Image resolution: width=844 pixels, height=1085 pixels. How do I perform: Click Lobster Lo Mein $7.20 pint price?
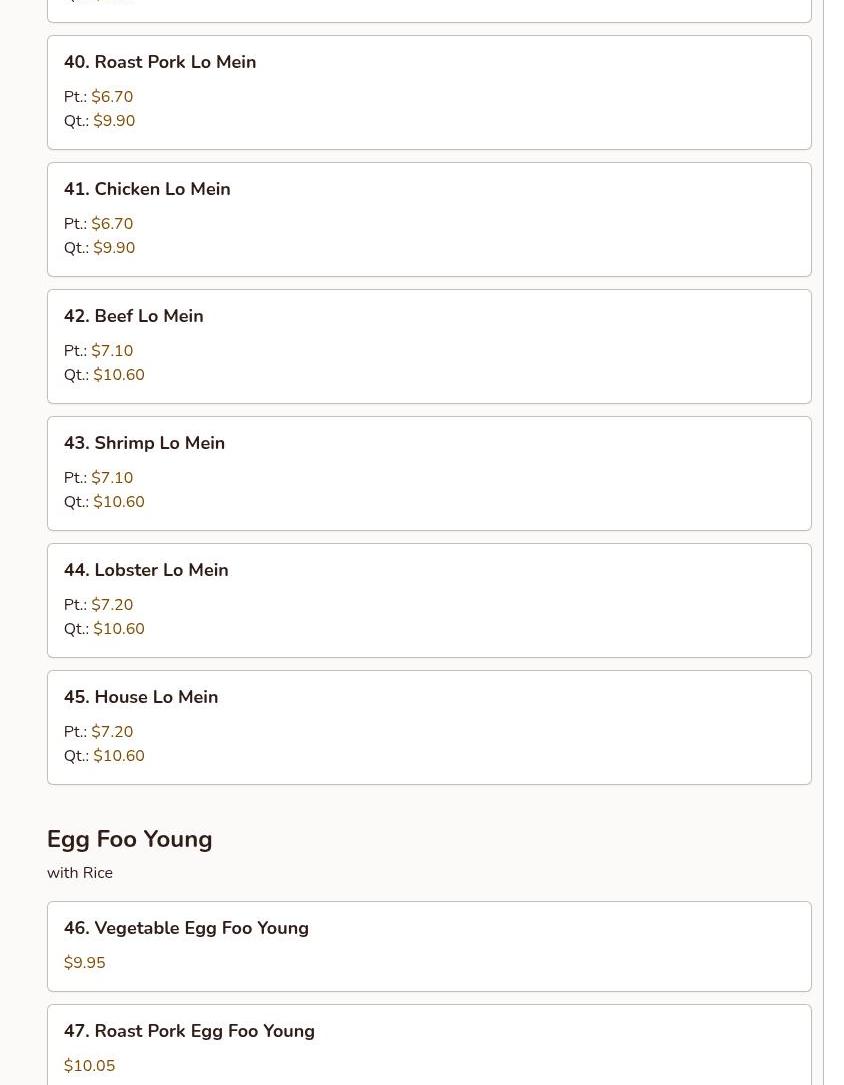point(112,605)
